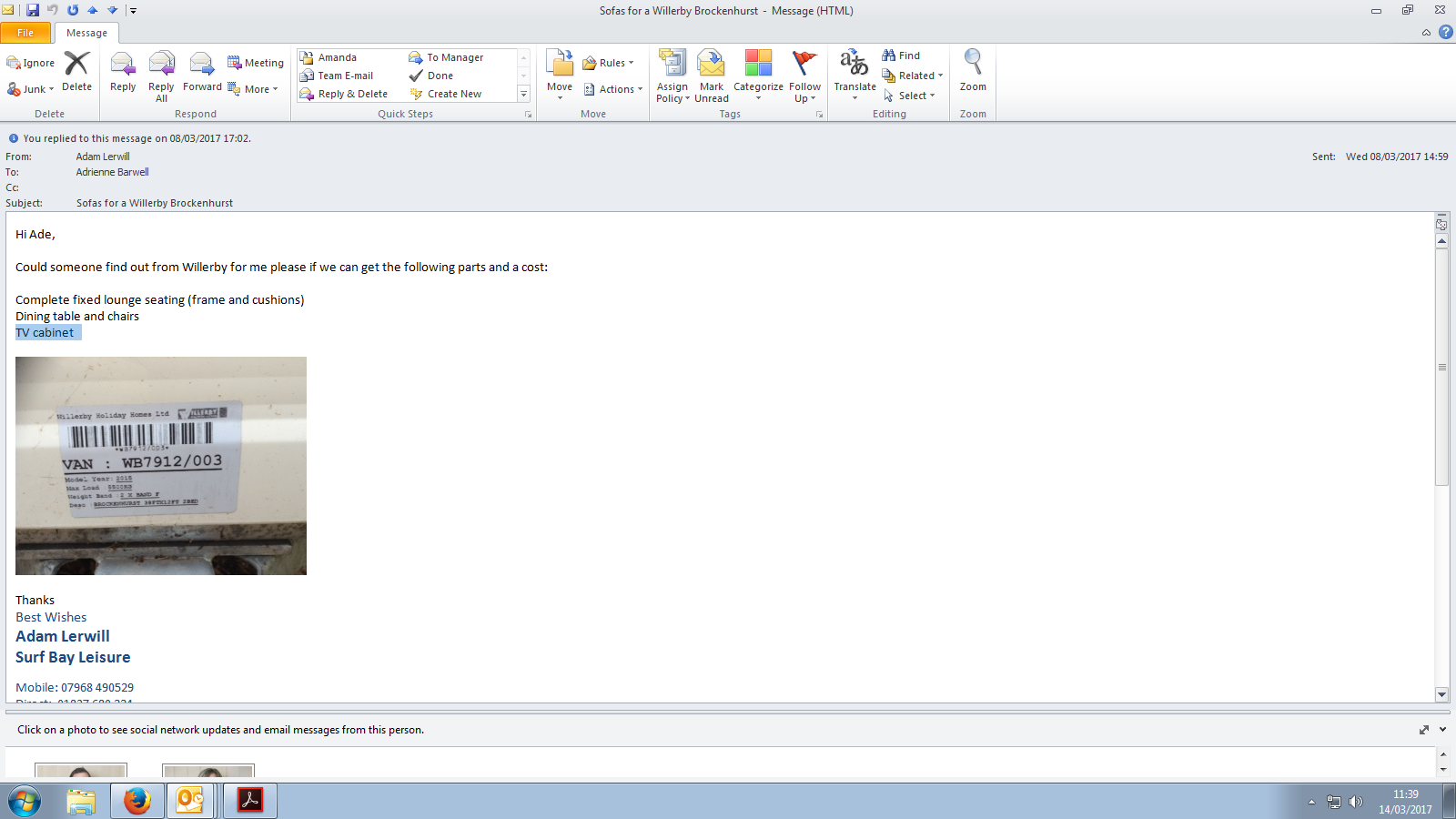Viewport: 1456px width, 819px height.
Task: Open Tags dialog launcher
Action: [819, 115]
